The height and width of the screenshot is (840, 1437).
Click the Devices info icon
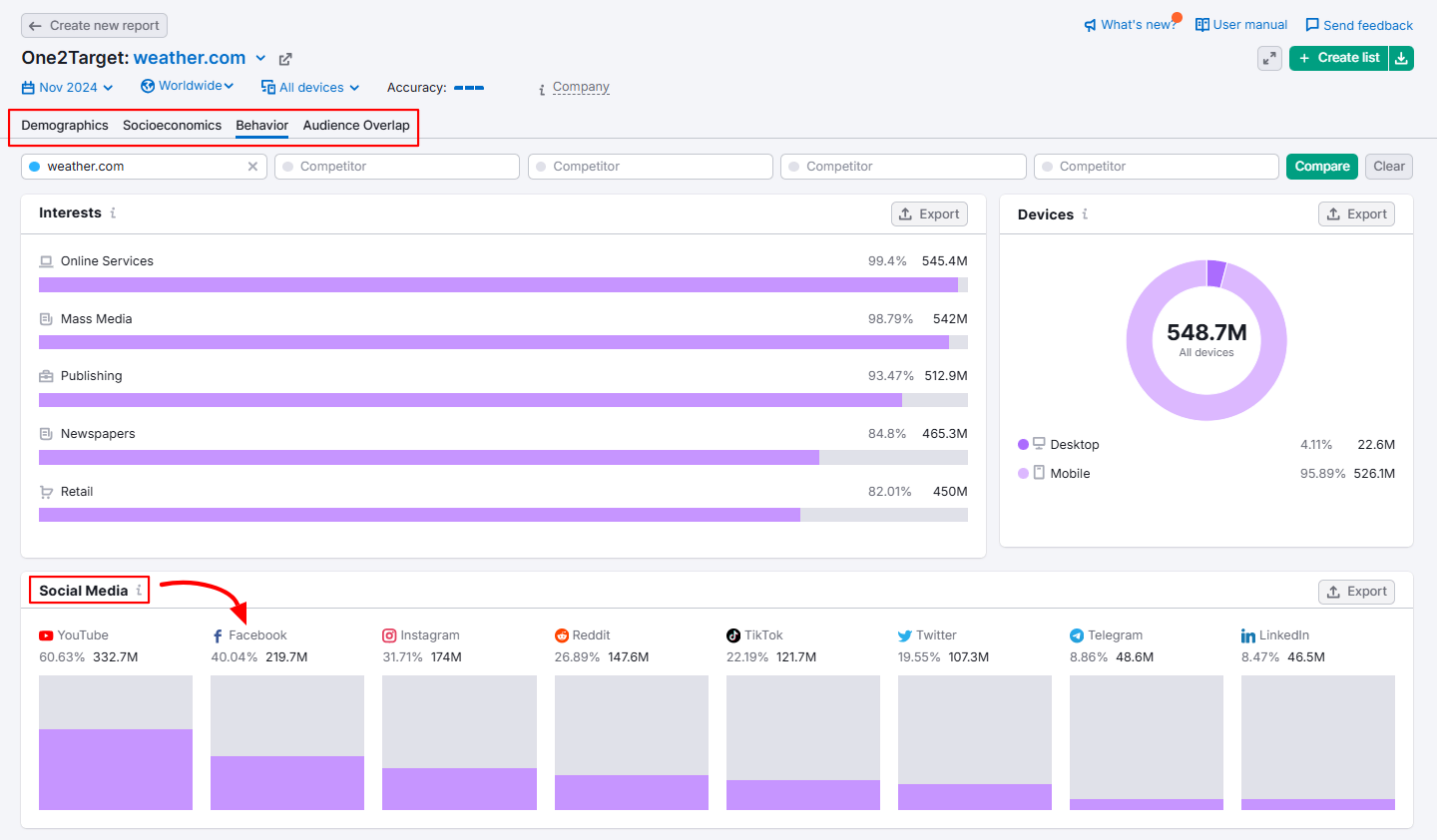click(x=1085, y=213)
